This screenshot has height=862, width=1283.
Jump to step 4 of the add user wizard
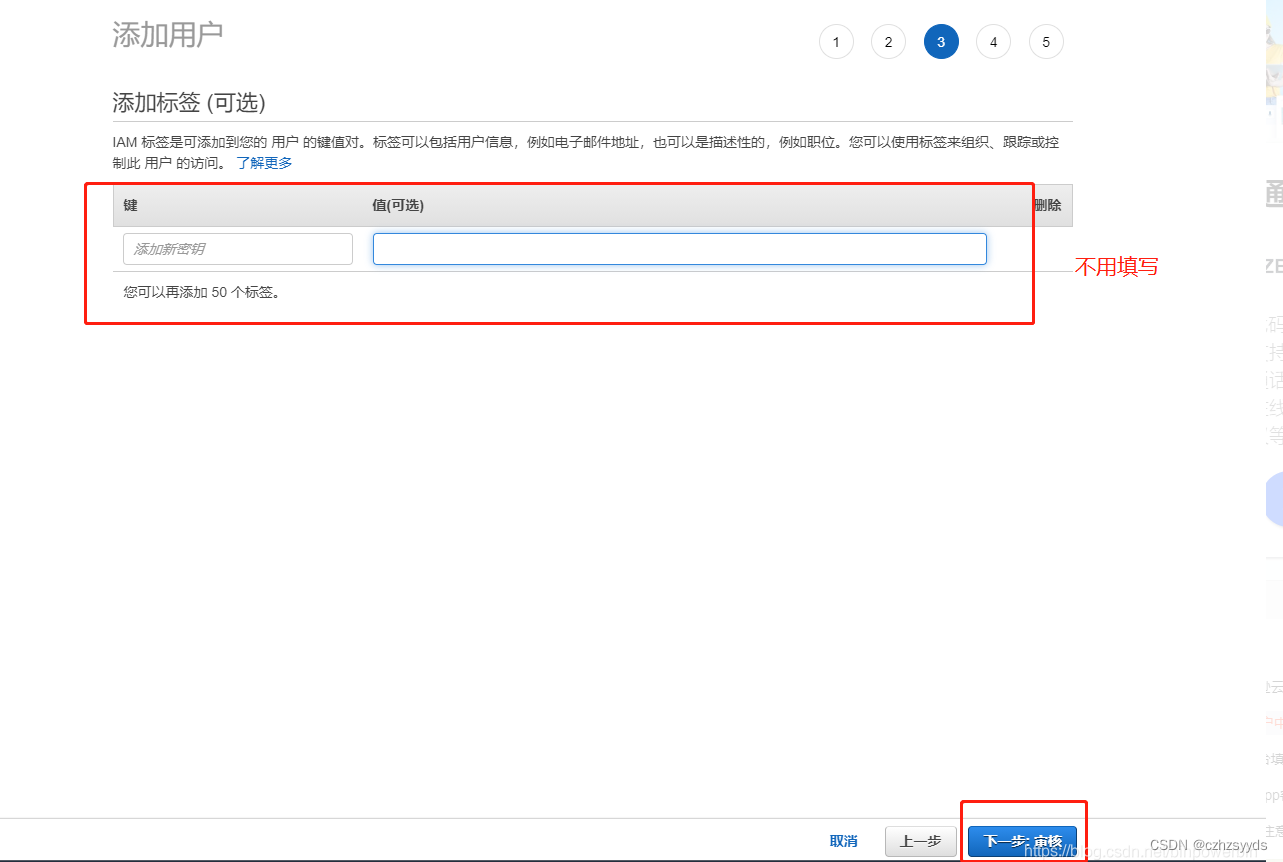click(x=993, y=41)
